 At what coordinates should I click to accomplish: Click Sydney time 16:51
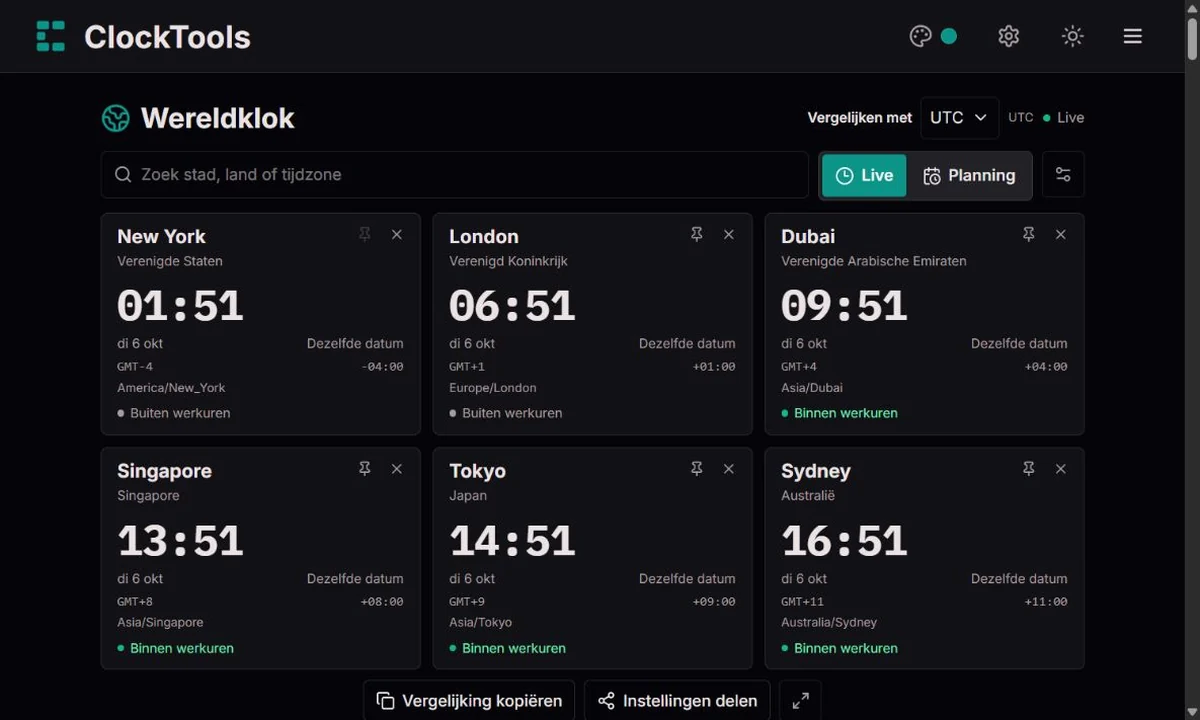tap(844, 541)
